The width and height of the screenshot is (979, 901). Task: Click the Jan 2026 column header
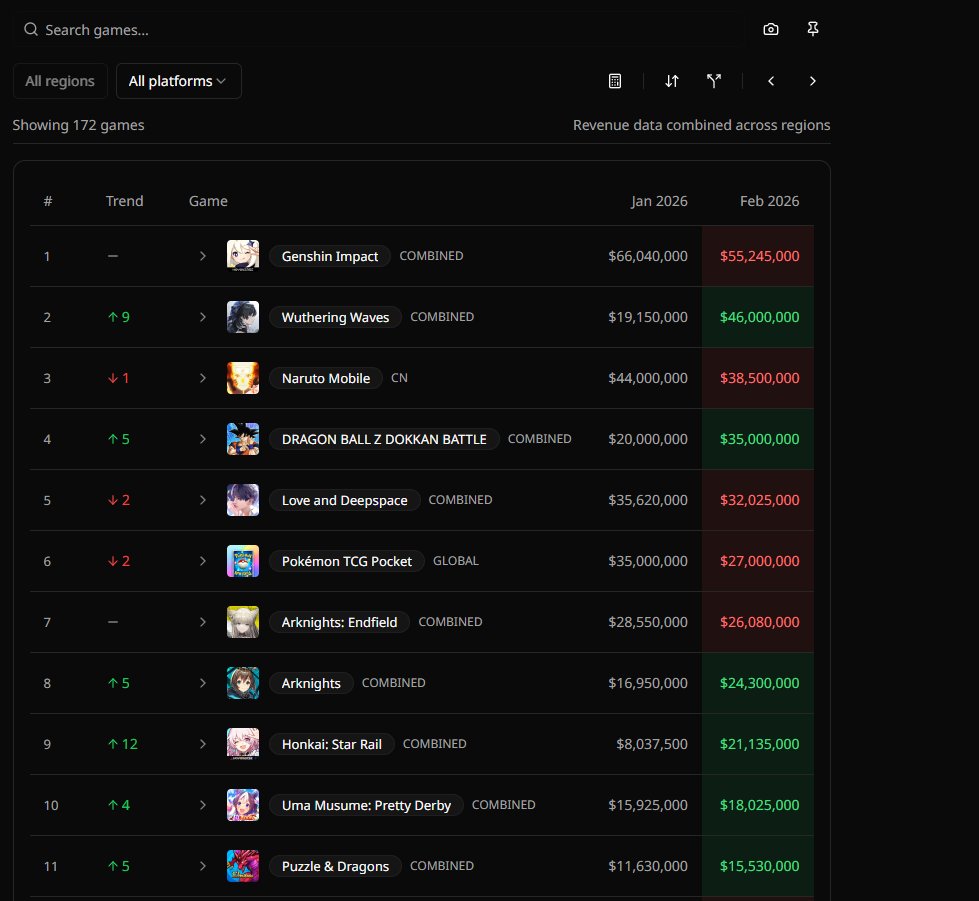[x=659, y=201]
